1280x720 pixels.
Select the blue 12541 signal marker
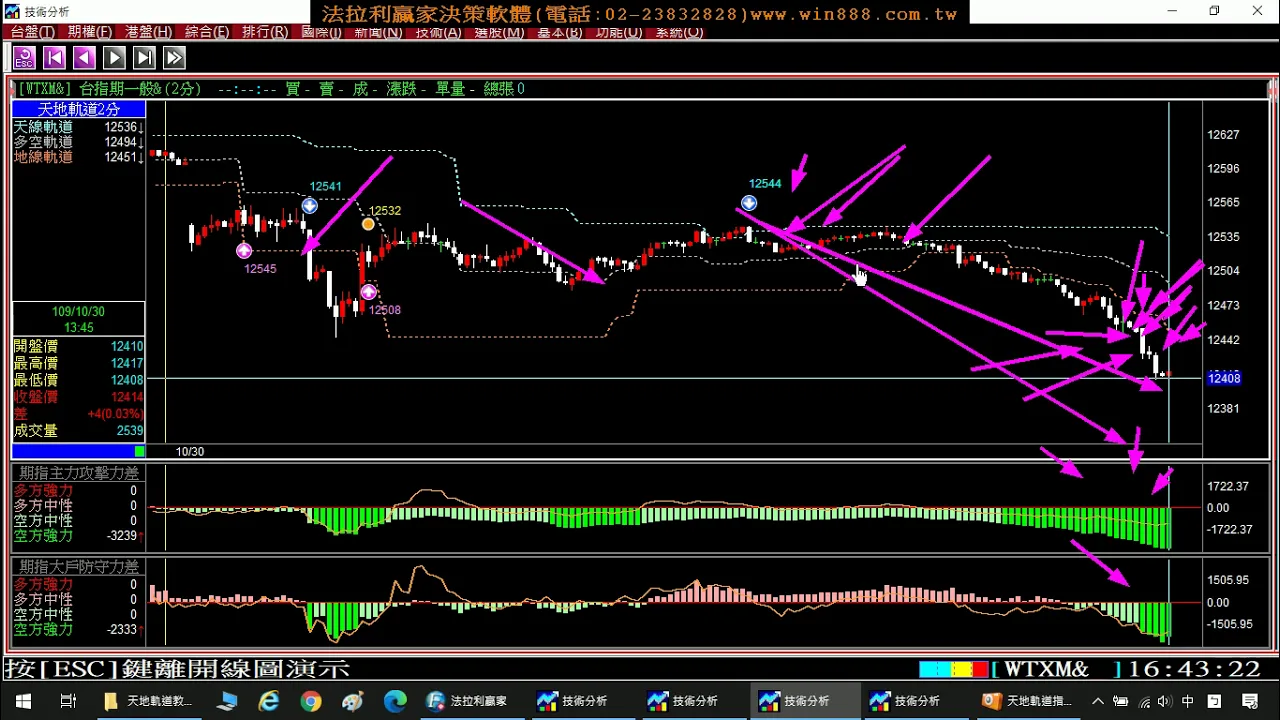pos(310,205)
